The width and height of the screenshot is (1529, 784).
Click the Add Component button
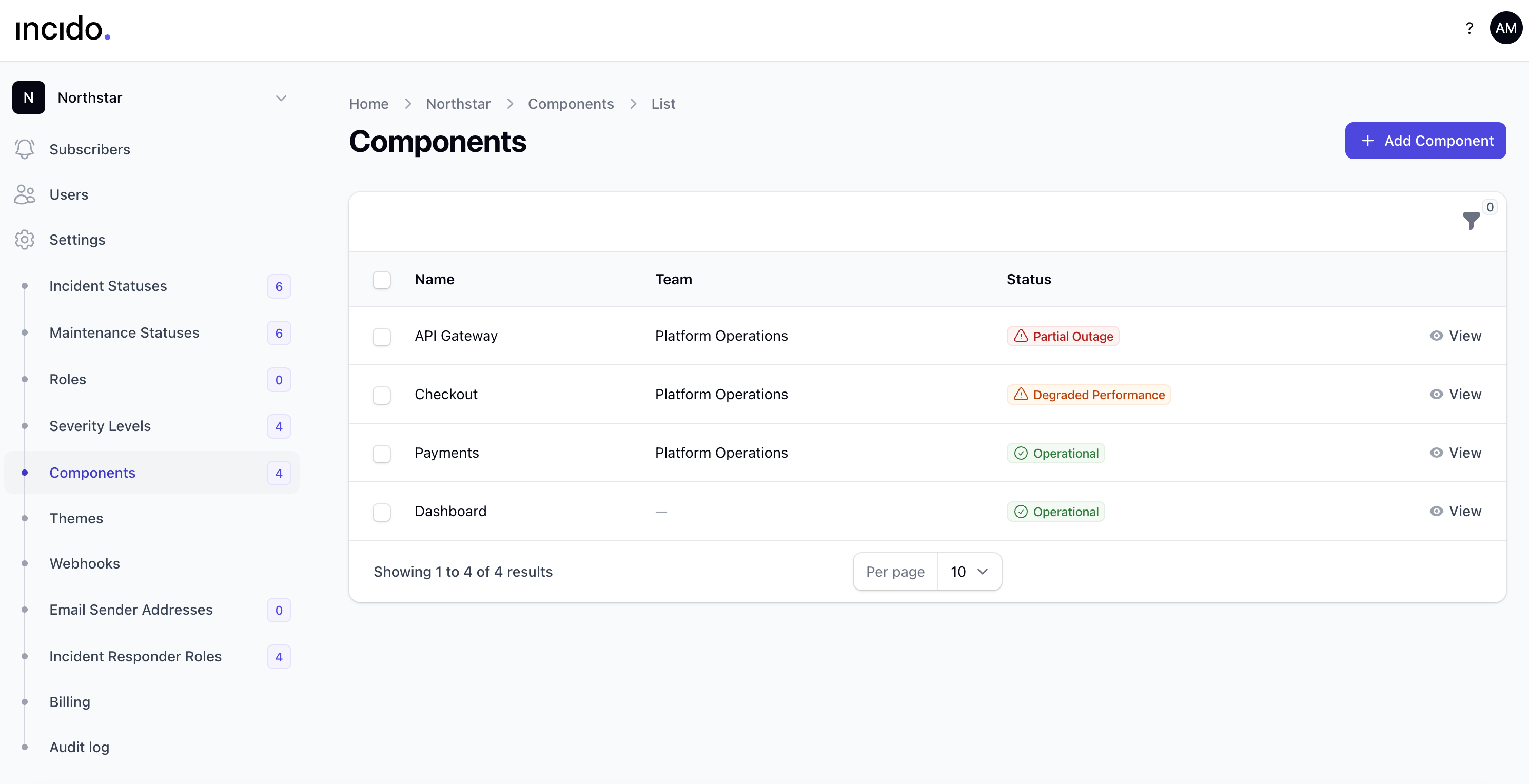click(x=1425, y=141)
